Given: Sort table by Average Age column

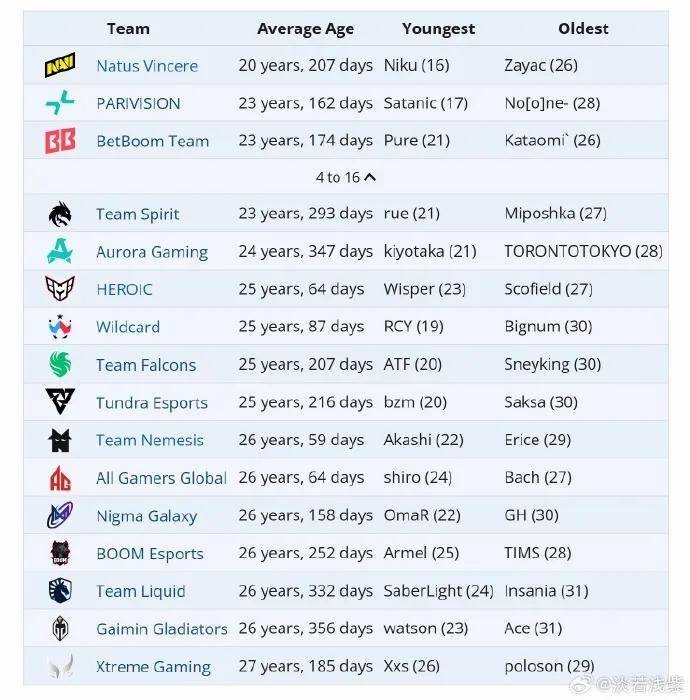Looking at the screenshot, I should click(305, 29).
